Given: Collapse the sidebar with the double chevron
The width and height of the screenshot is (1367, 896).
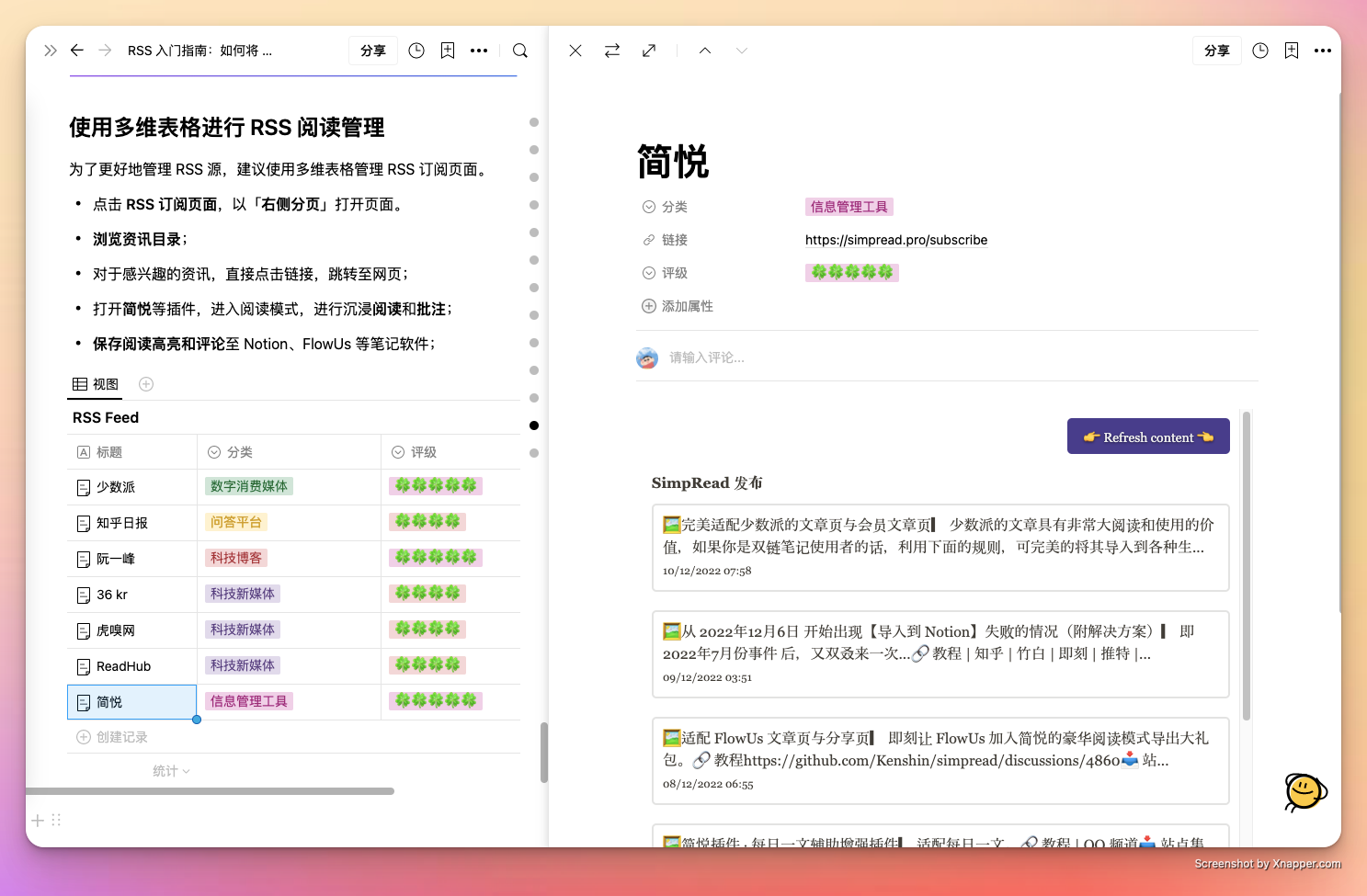Looking at the screenshot, I should pyautogui.click(x=51, y=51).
